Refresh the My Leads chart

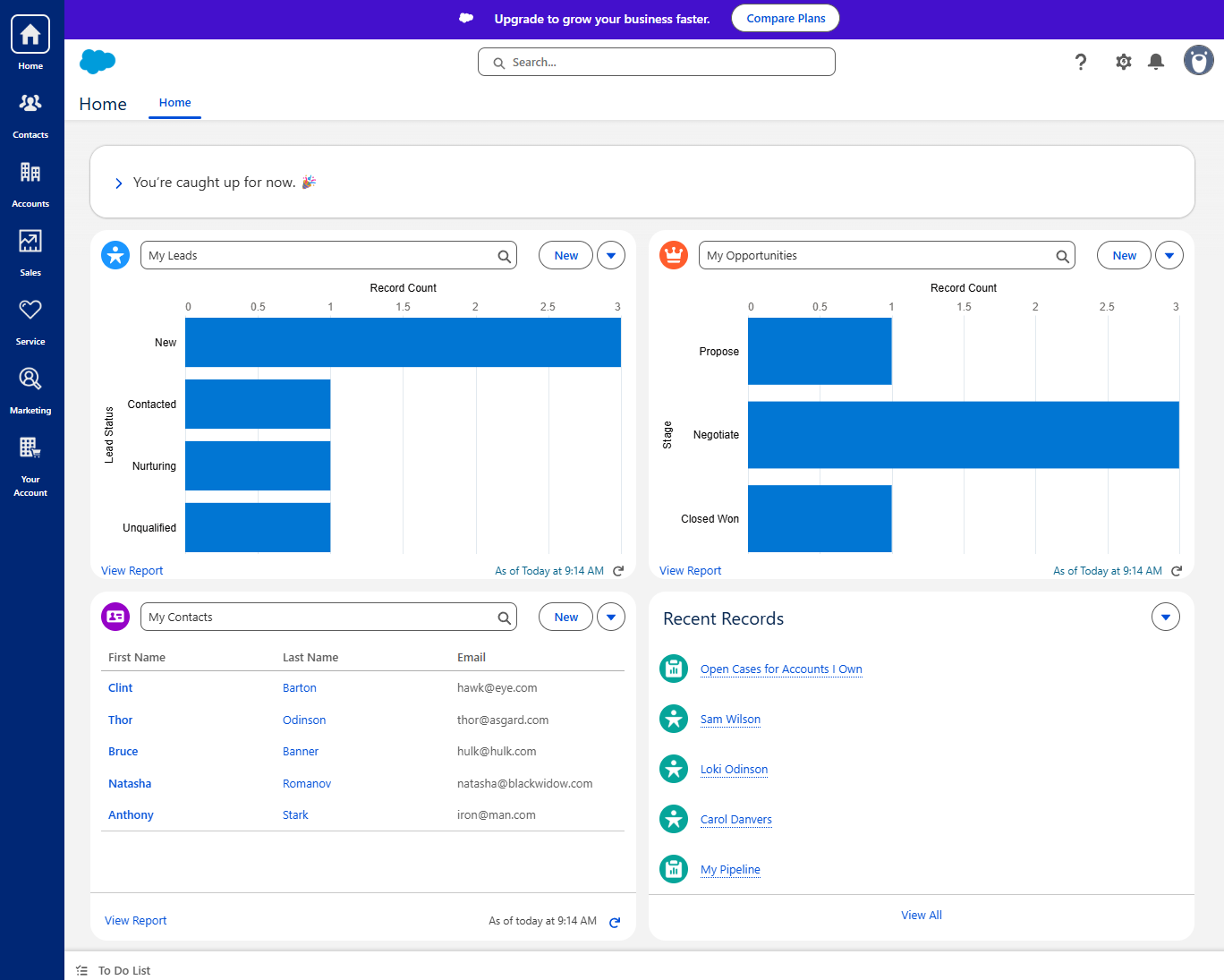tap(617, 570)
